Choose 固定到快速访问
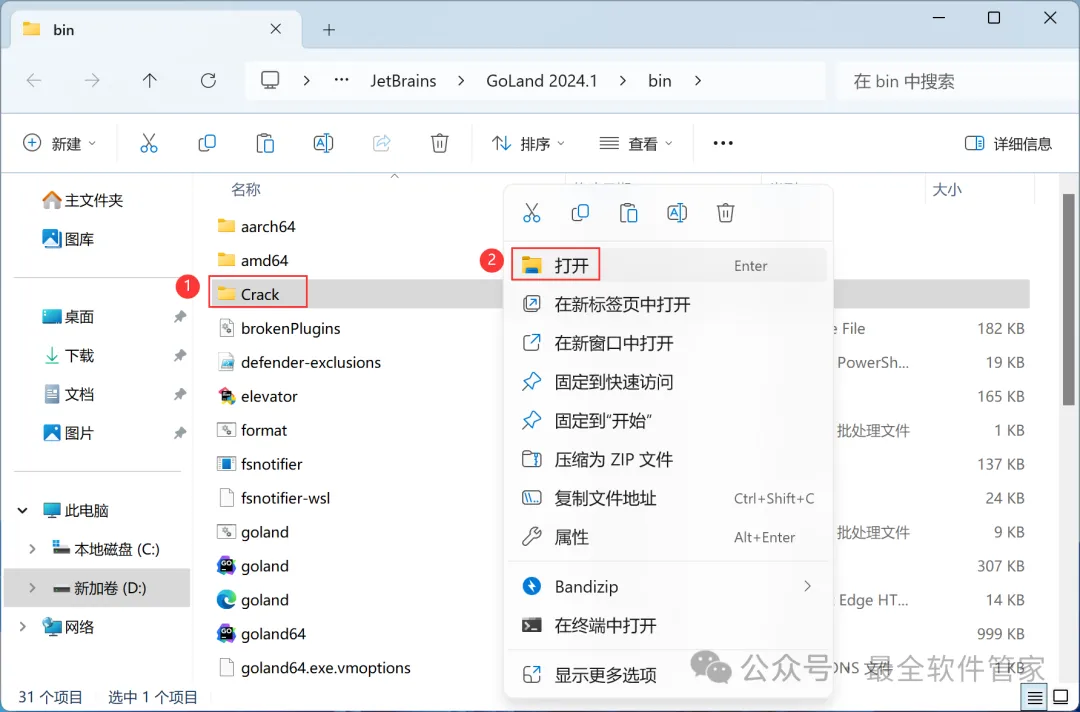The image size is (1080, 712). [668, 381]
